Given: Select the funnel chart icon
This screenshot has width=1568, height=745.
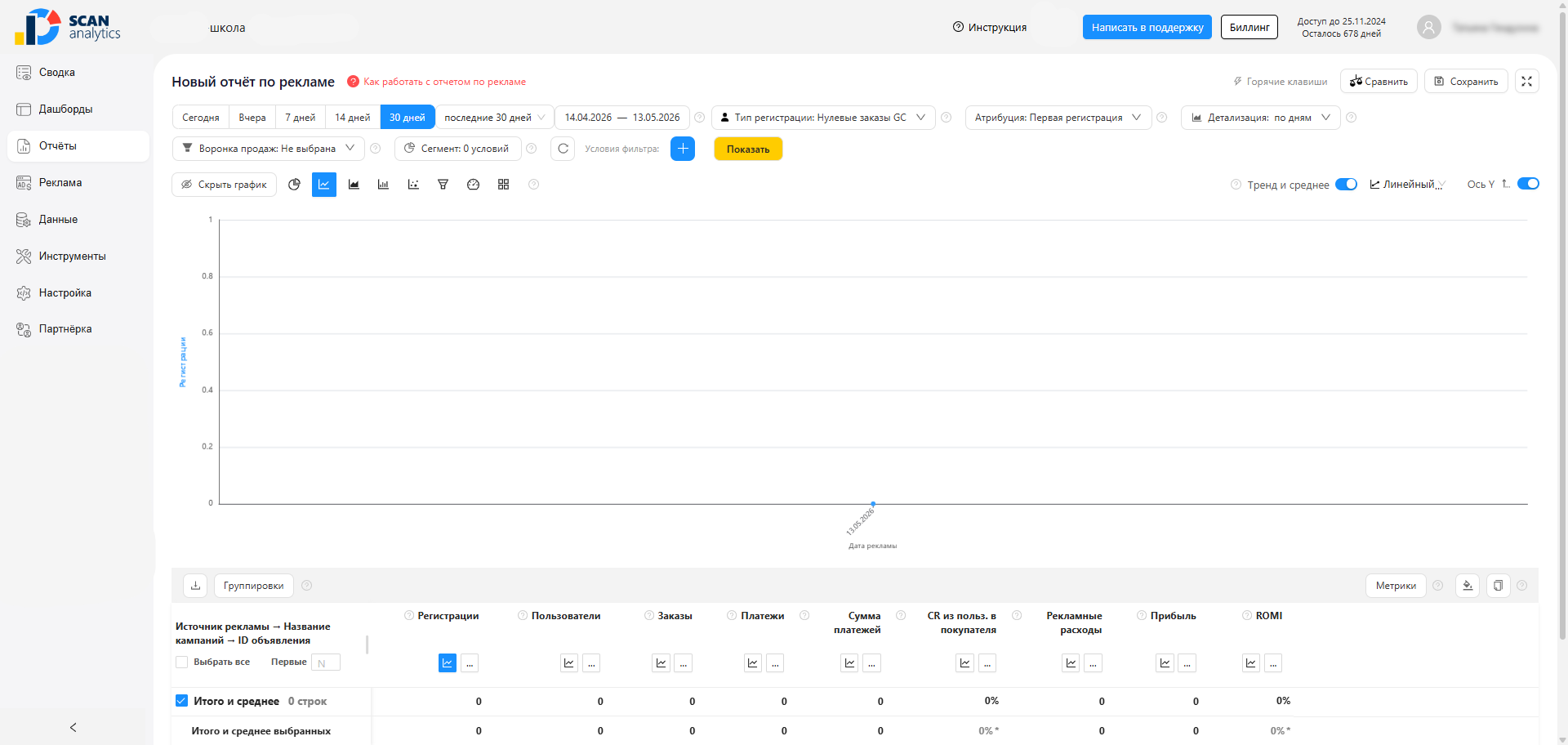Looking at the screenshot, I should coord(443,185).
